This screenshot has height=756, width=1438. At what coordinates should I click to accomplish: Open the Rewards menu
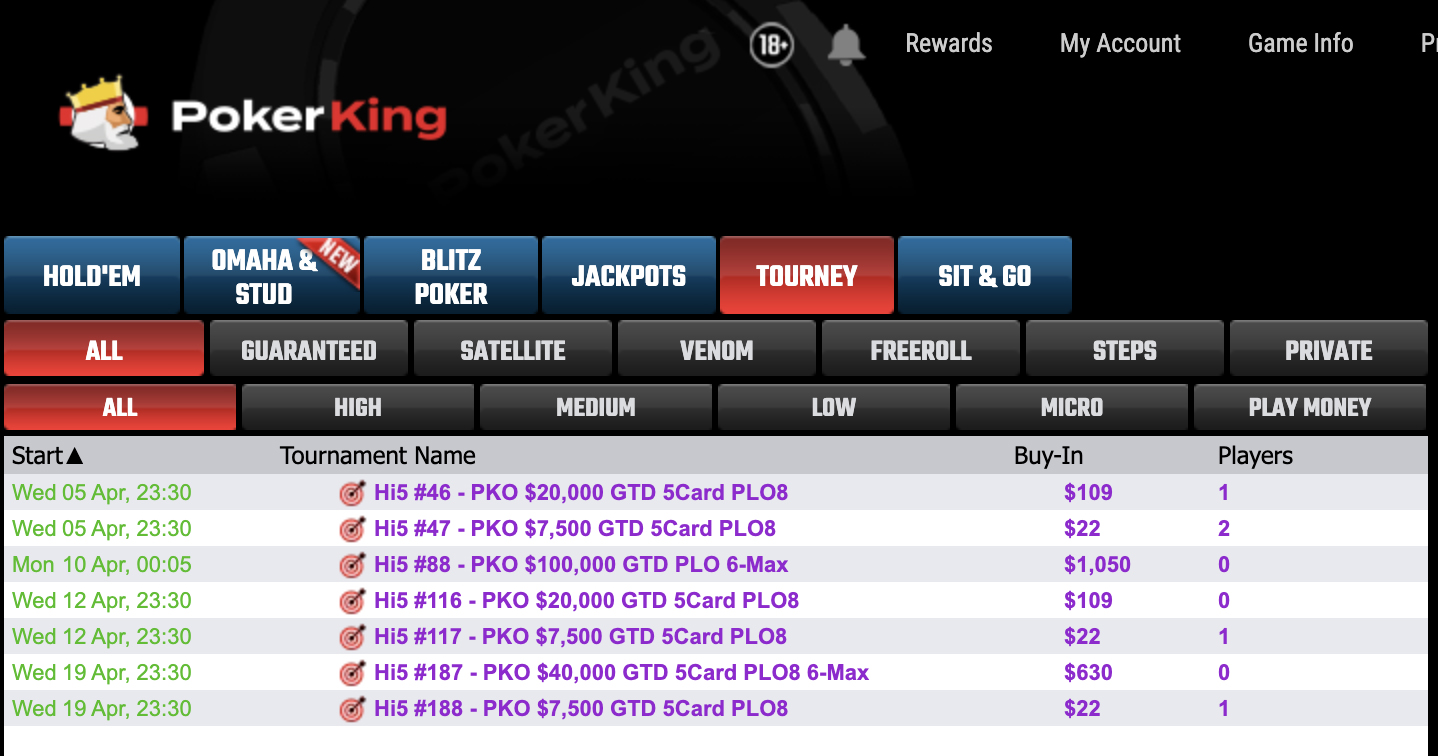[x=948, y=44]
